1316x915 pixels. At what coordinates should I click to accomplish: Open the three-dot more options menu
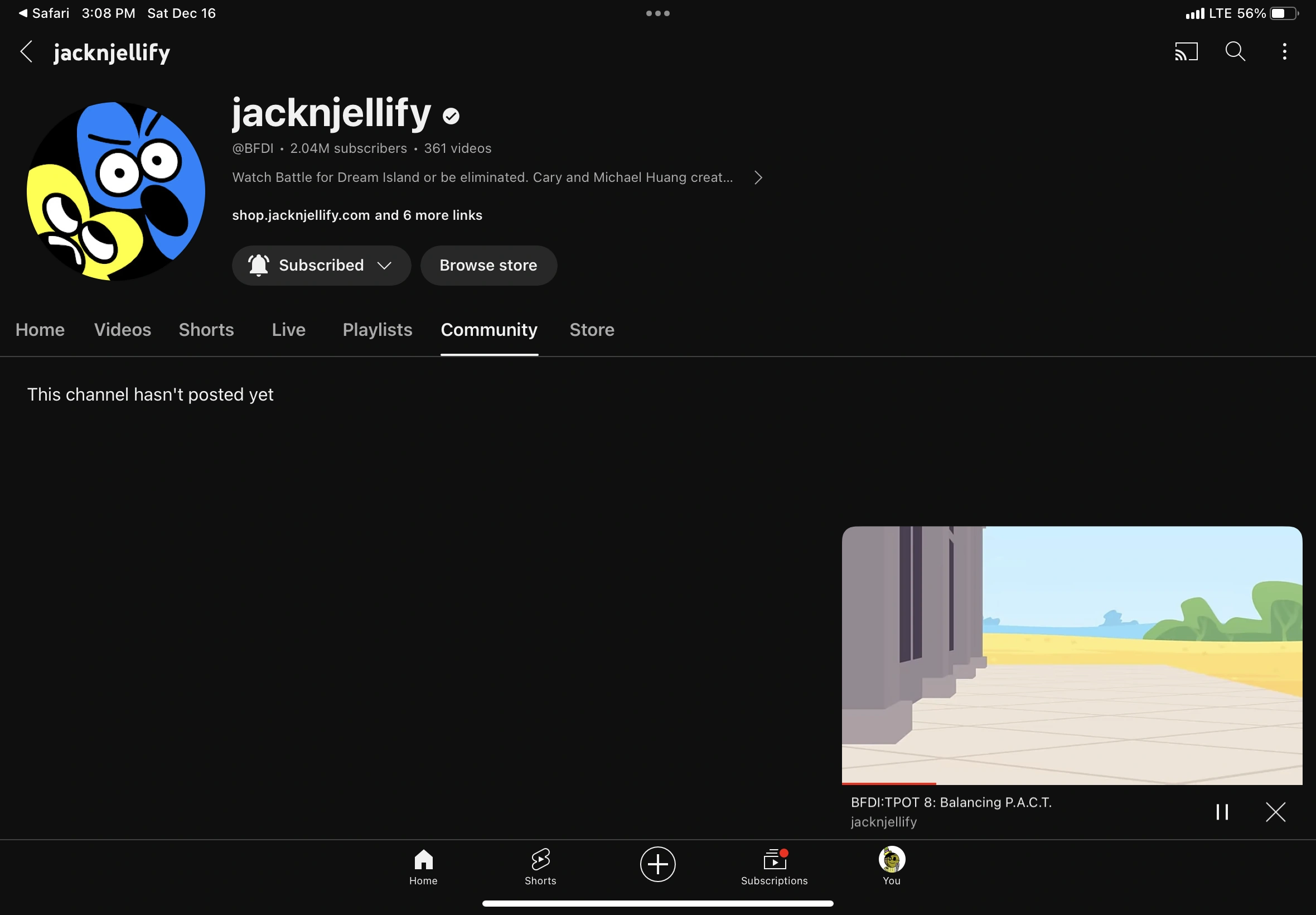coord(1284,51)
